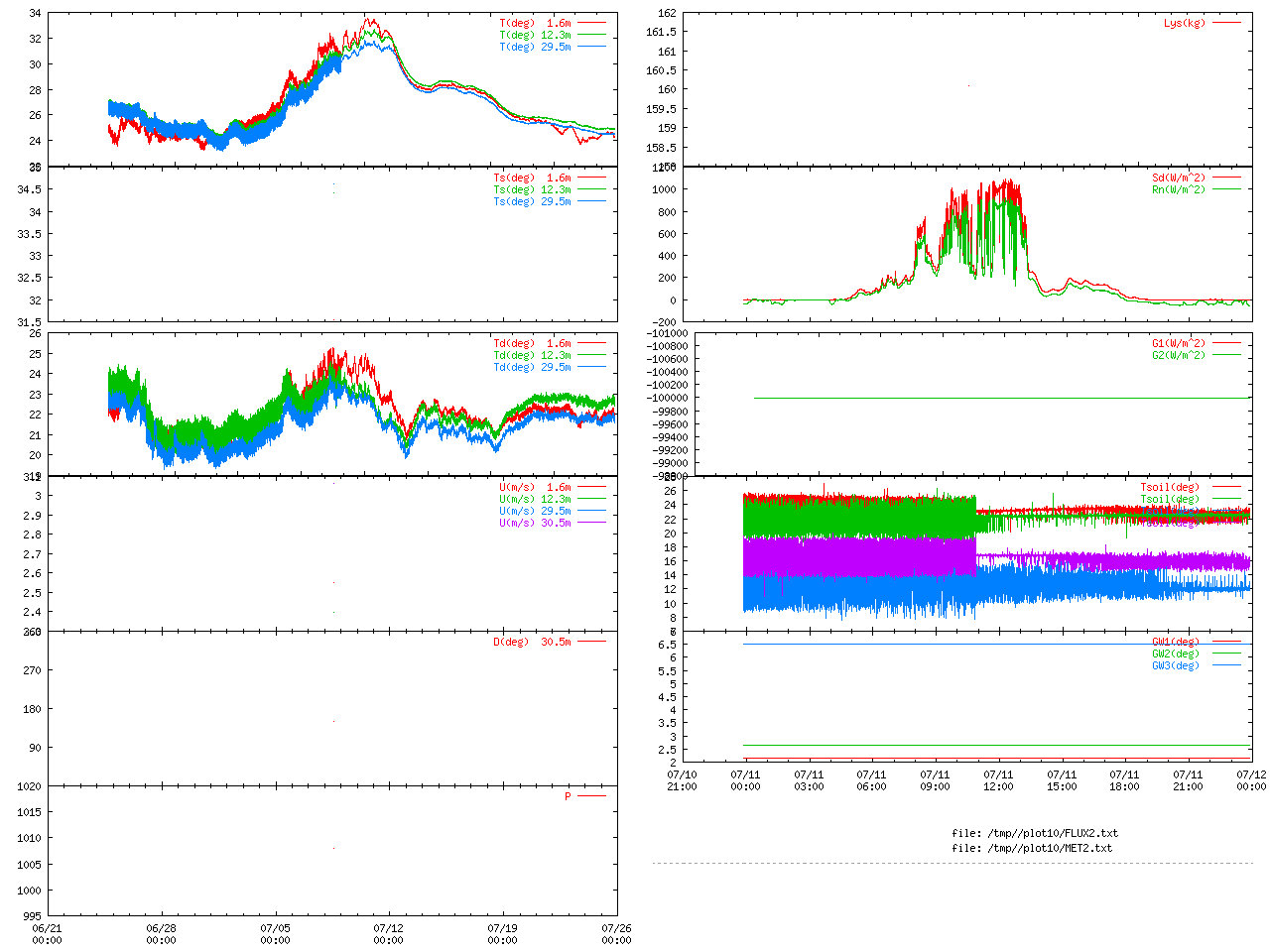Click the -100800 y-axis tick label
This screenshot has height=952, width=1270.
668,346
